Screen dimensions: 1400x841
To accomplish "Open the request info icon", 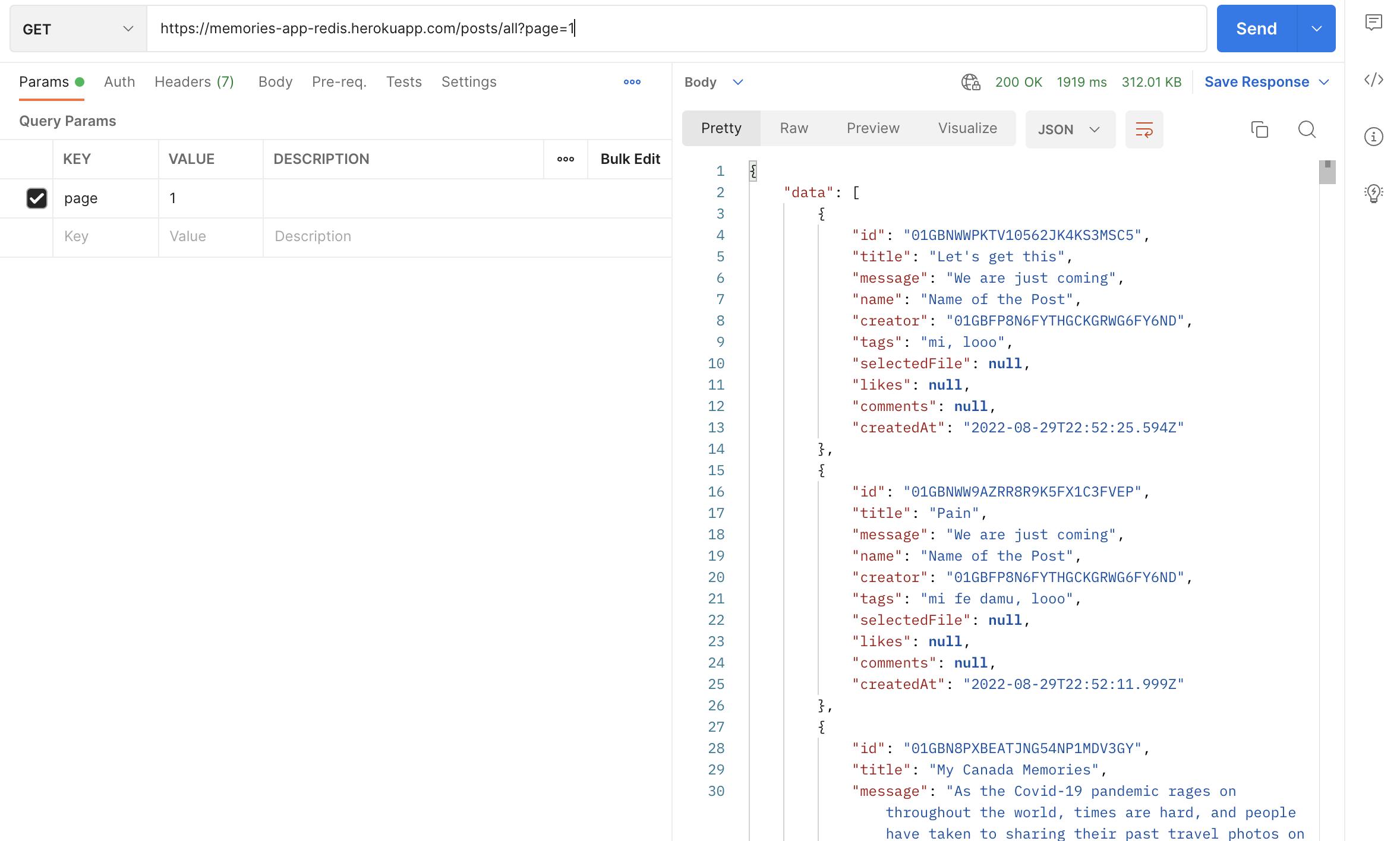I will coord(1373,137).
